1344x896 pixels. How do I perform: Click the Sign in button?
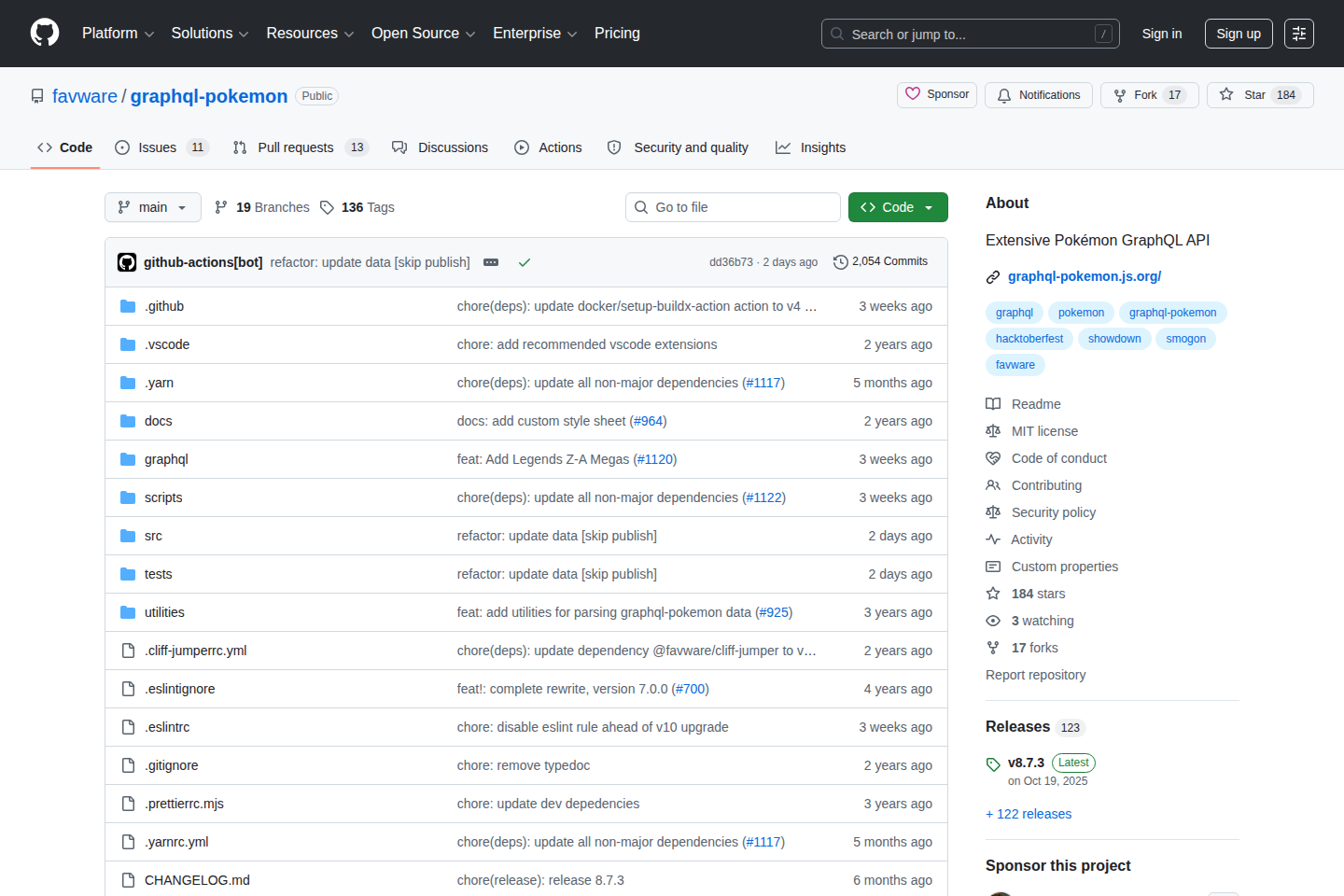1161,33
